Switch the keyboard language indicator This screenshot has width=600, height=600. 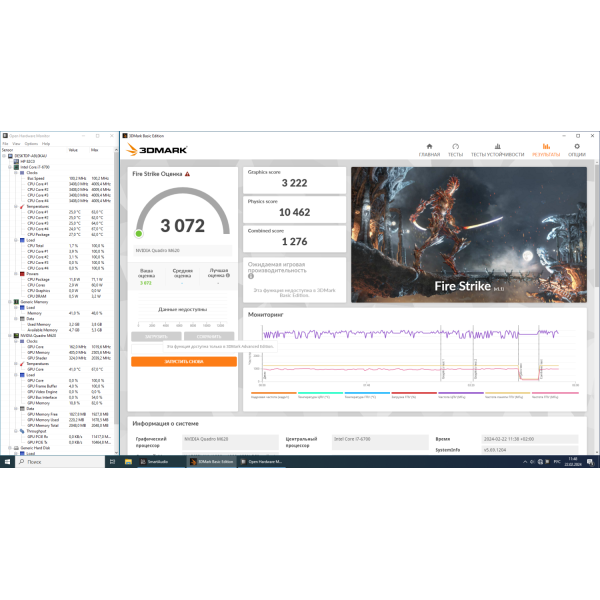pyautogui.click(x=557, y=462)
